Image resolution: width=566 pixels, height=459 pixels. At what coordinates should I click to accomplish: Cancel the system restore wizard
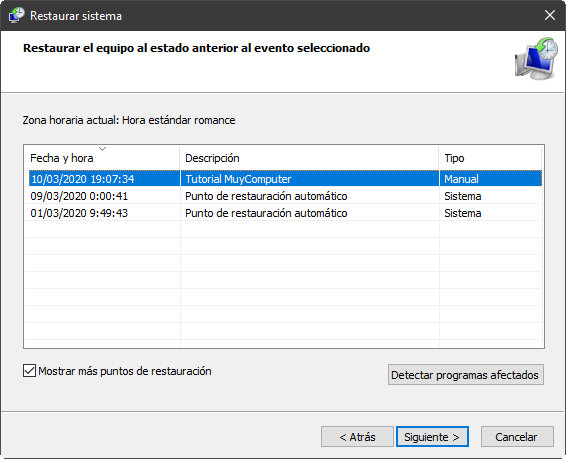point(517,437)
